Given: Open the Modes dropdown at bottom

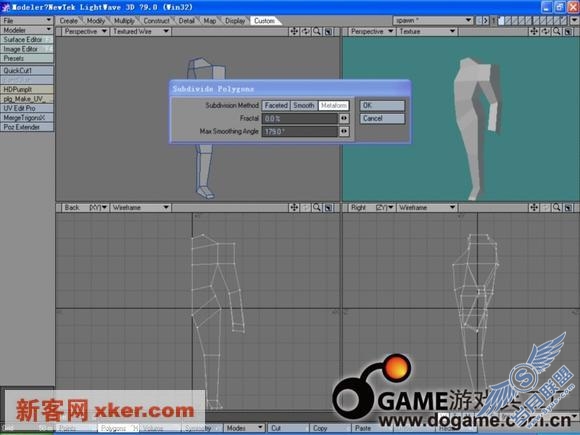Looking at the screenshot, I should pyautogui.click(x=244, y=428).
